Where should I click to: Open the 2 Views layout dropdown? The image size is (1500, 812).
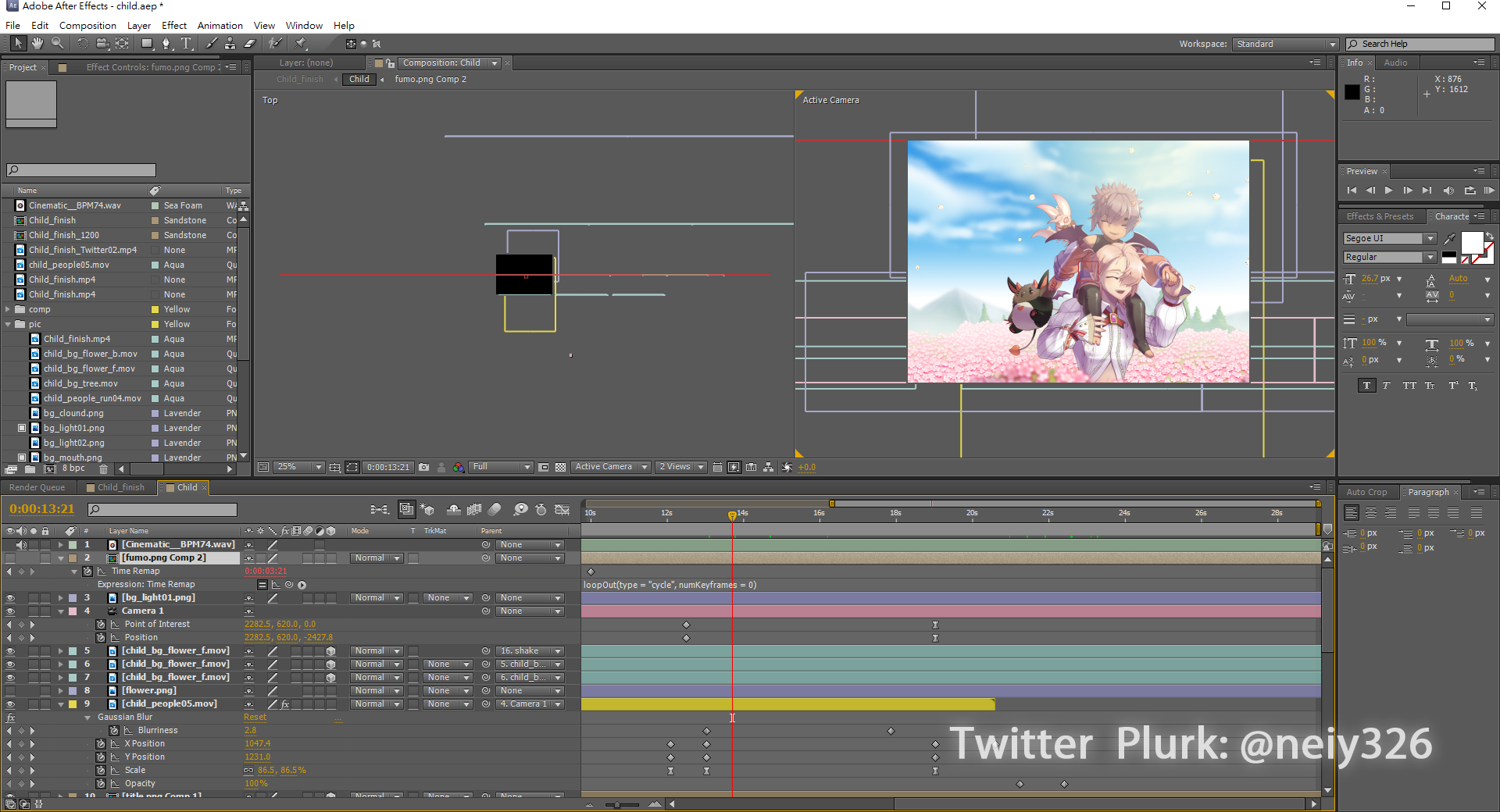point(680,467)
